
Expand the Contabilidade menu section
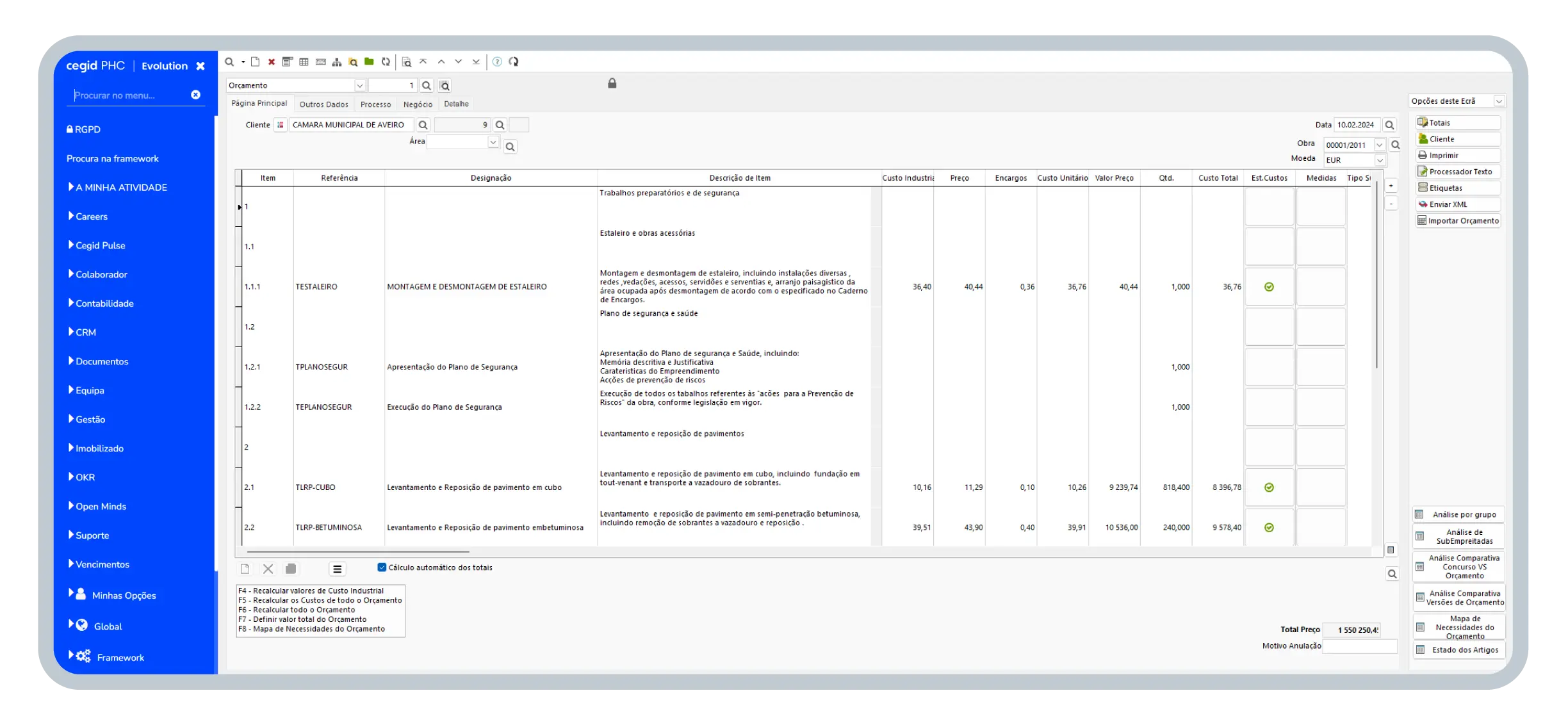click(101, 303)
